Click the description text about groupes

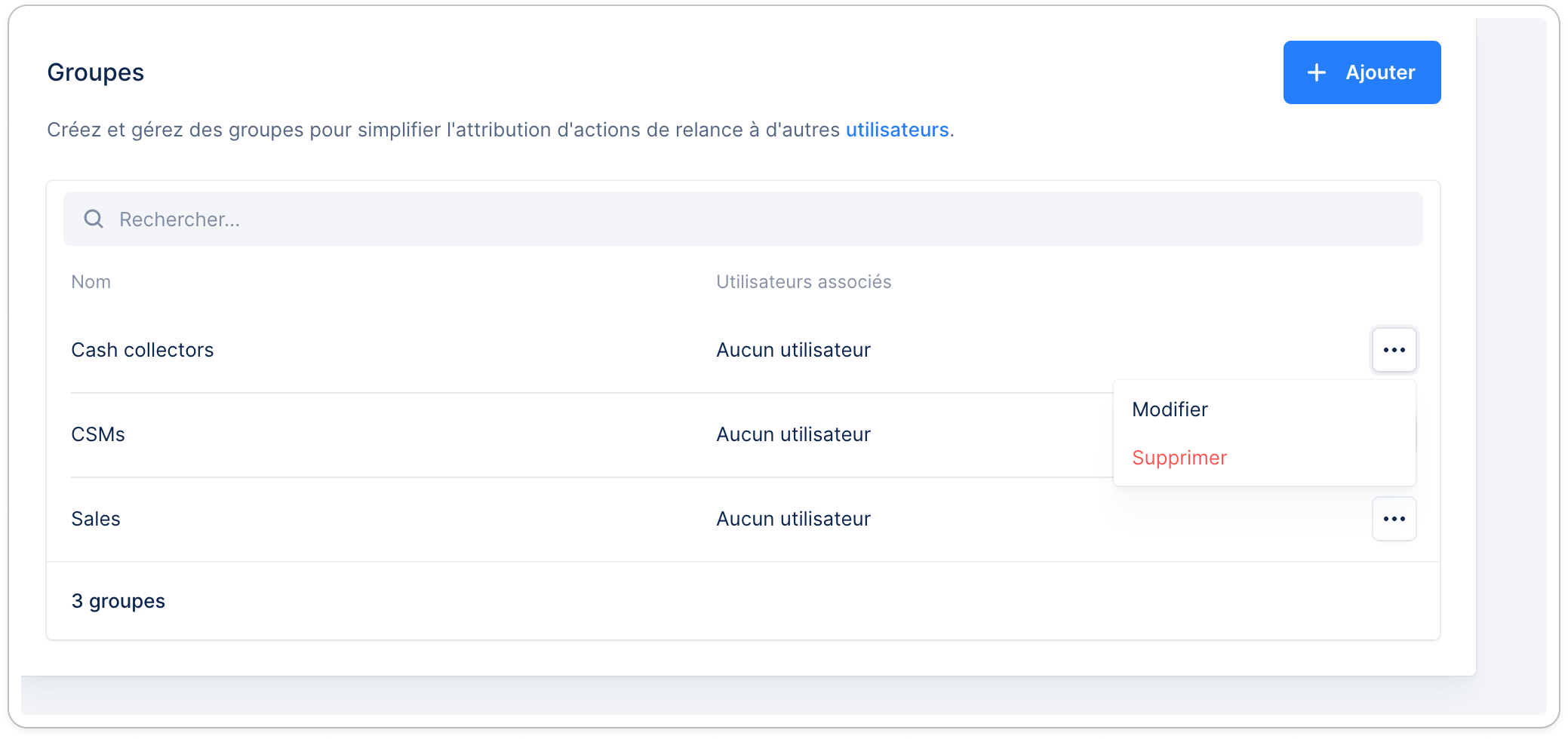pos(500,130)
